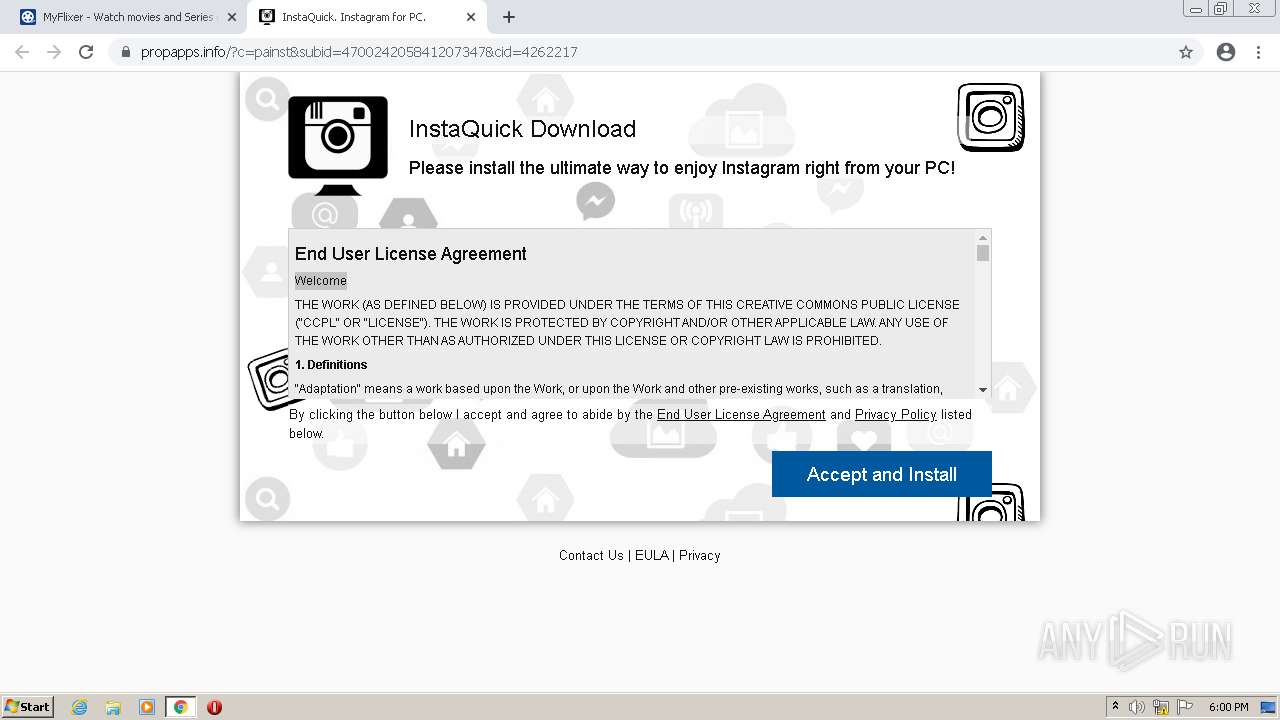Screen dimensions: 1280x720
Task: Click the Accept and Install button
Action: 881,474
